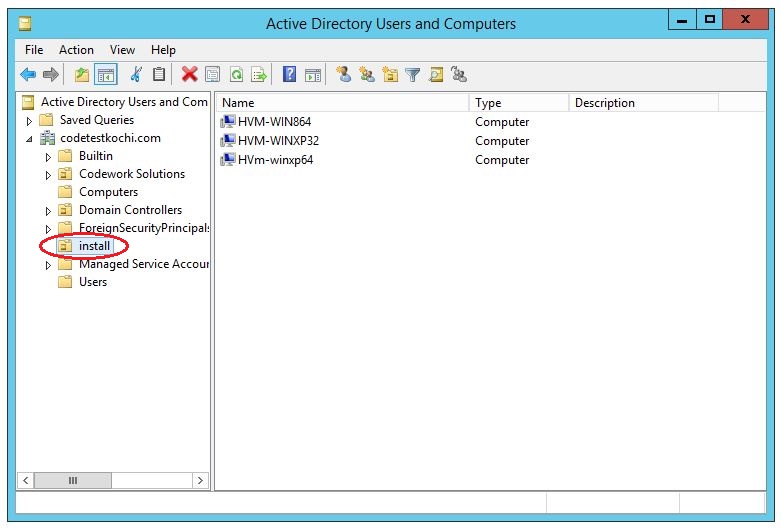Click Add objects to group icon

click(459, 75)
